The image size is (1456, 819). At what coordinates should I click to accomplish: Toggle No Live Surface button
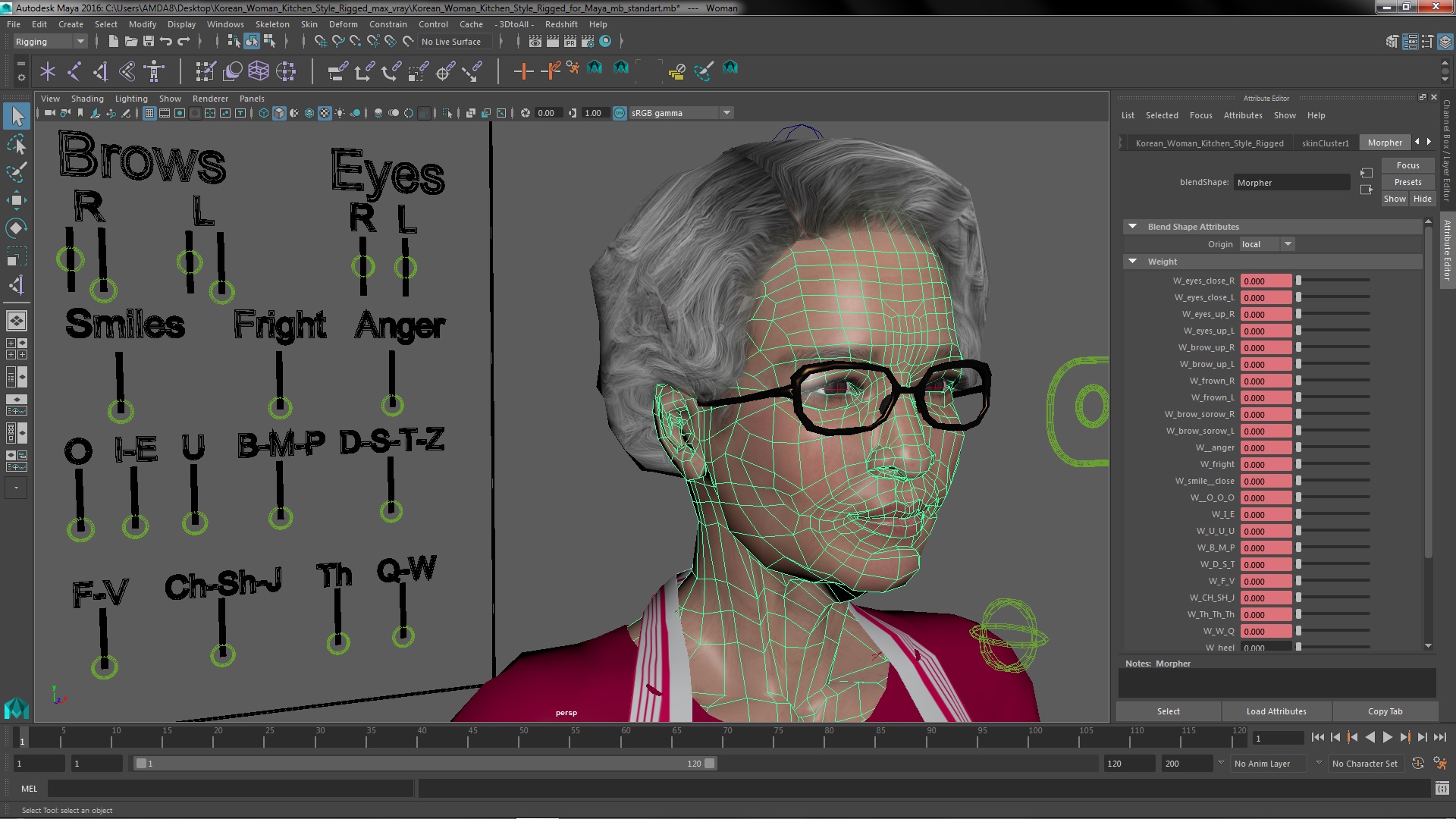450,41
